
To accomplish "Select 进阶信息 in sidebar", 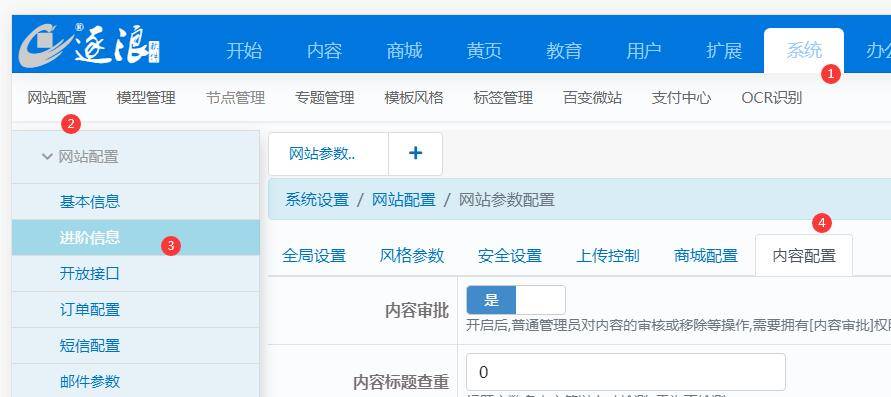I will 135,237.
